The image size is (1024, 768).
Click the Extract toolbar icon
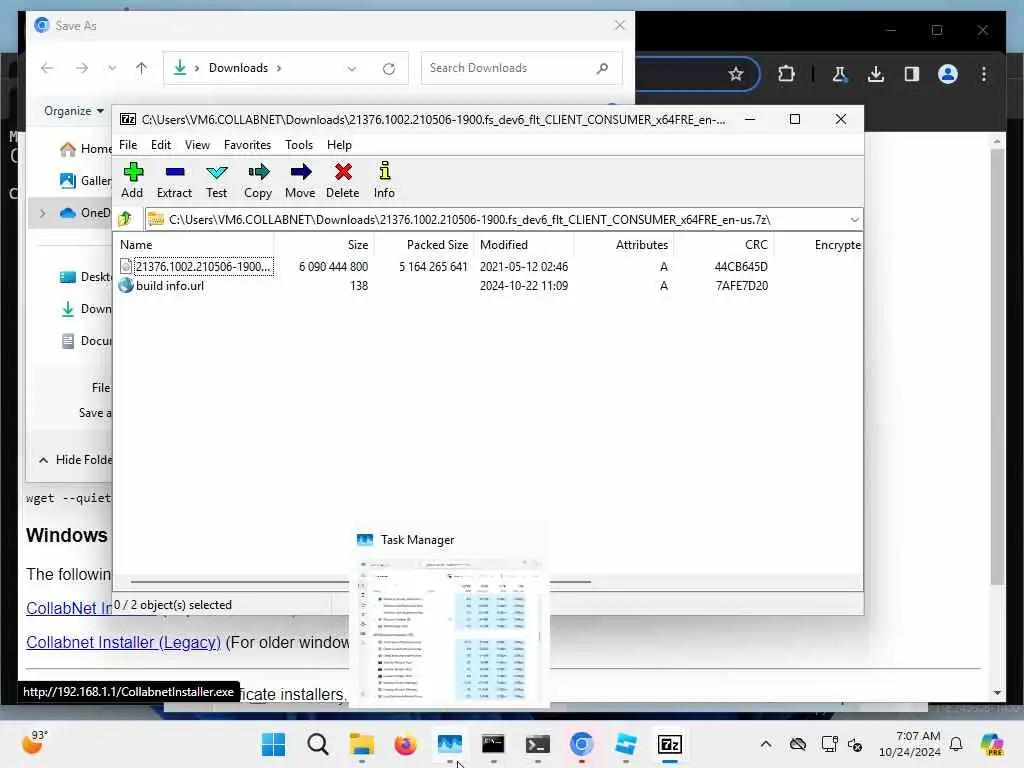pyautogui.click(x=174, y=180)
